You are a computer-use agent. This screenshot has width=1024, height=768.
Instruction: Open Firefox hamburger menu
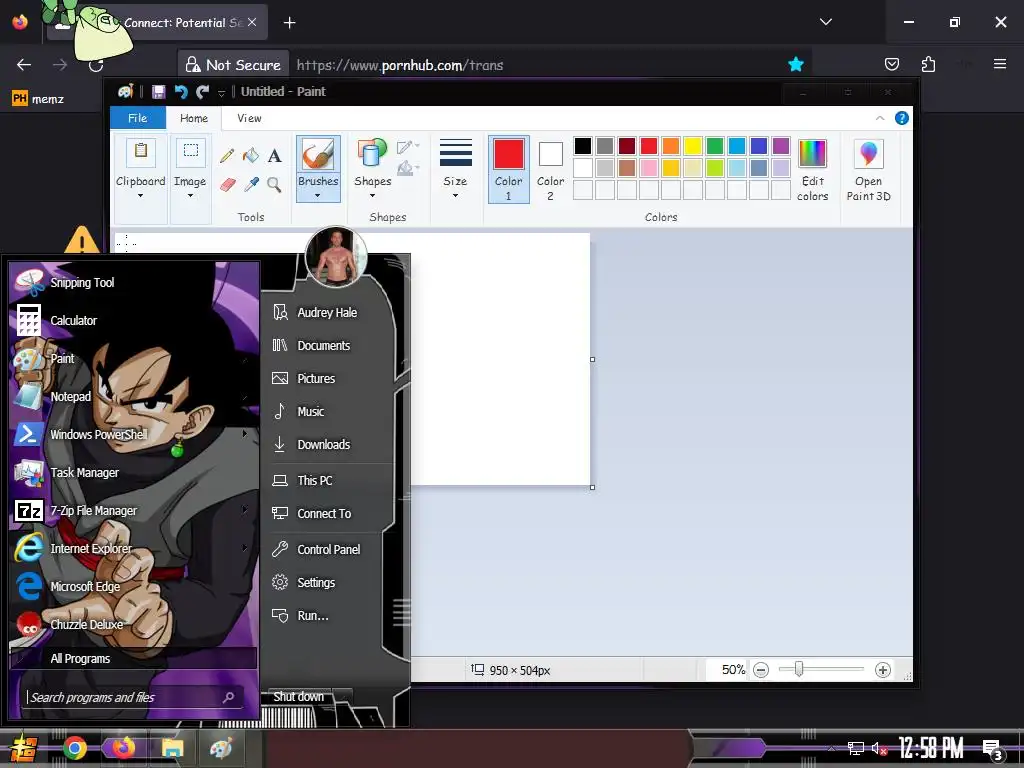point(1000,64)
